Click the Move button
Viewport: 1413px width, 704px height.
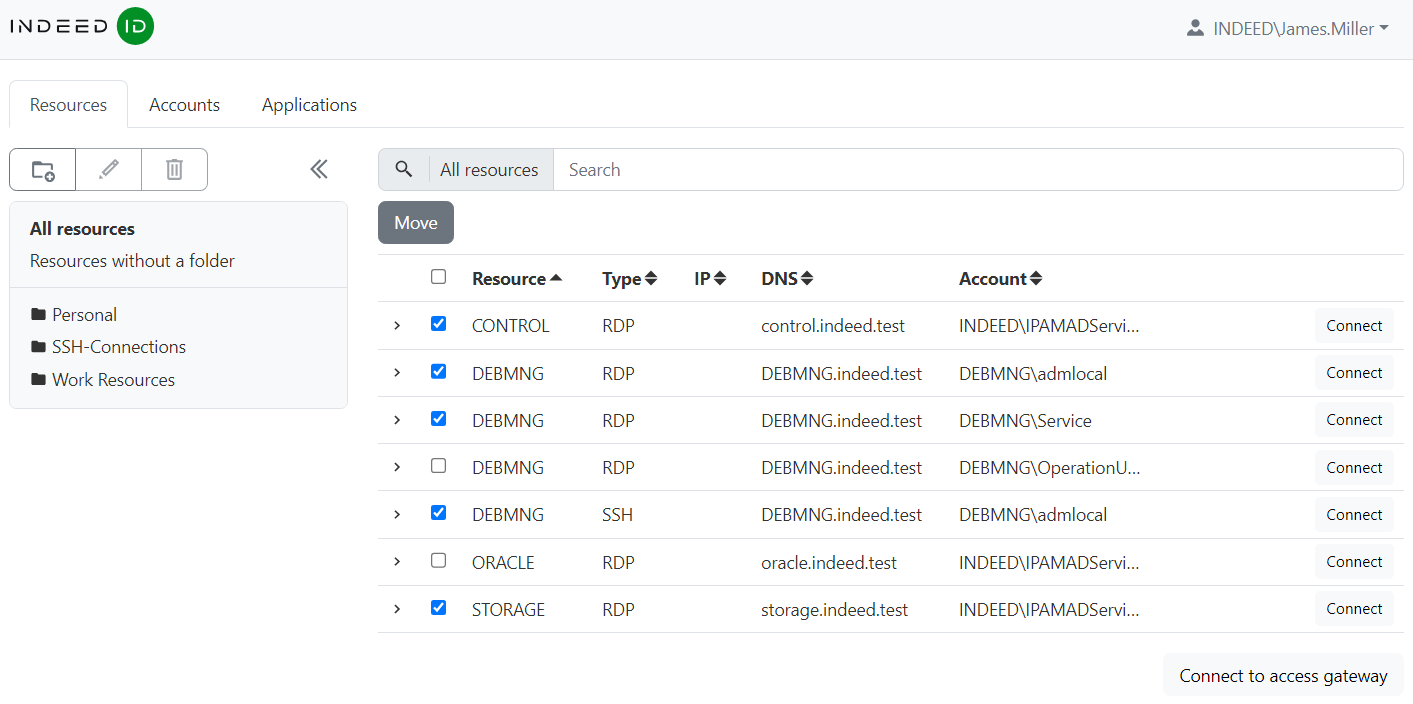[416, 223]
